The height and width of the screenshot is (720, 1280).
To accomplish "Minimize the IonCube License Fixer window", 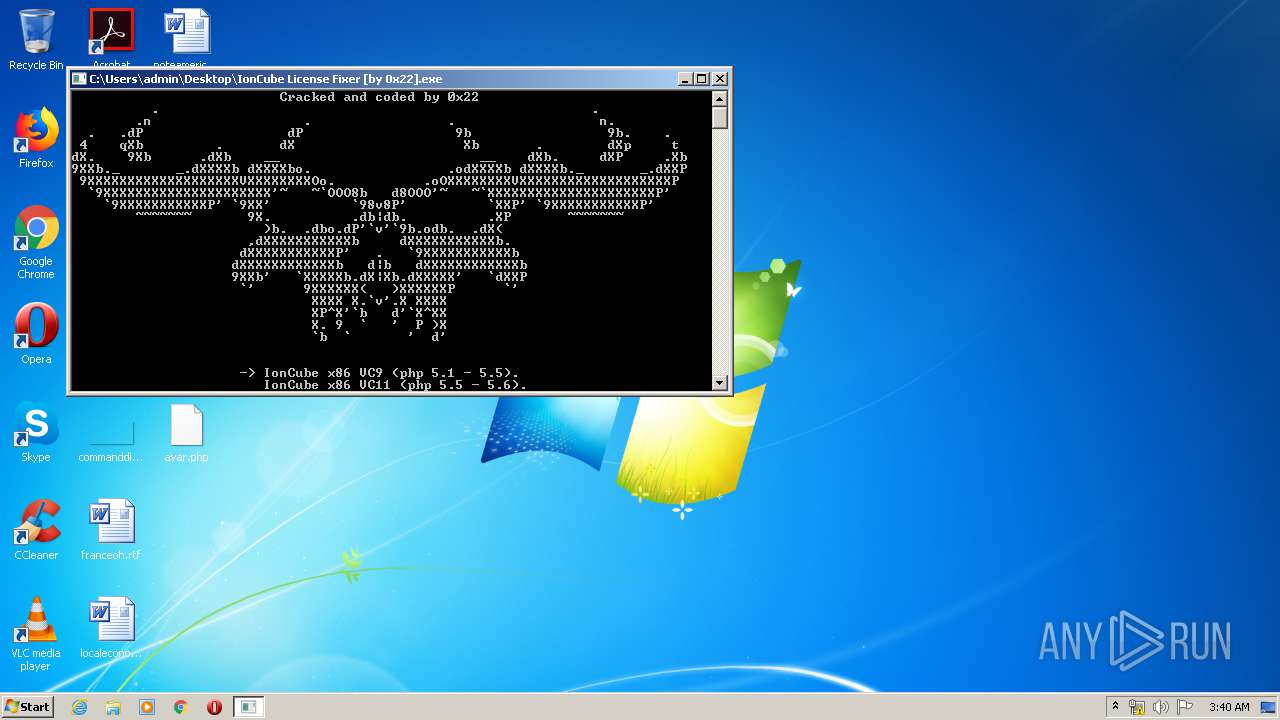I will [x=685, y=79].
